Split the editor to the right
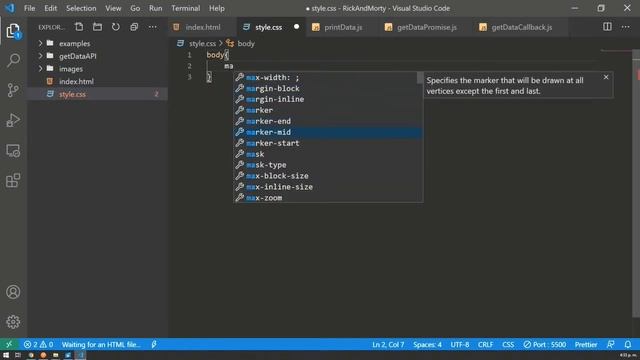 [x=607, y=27]
